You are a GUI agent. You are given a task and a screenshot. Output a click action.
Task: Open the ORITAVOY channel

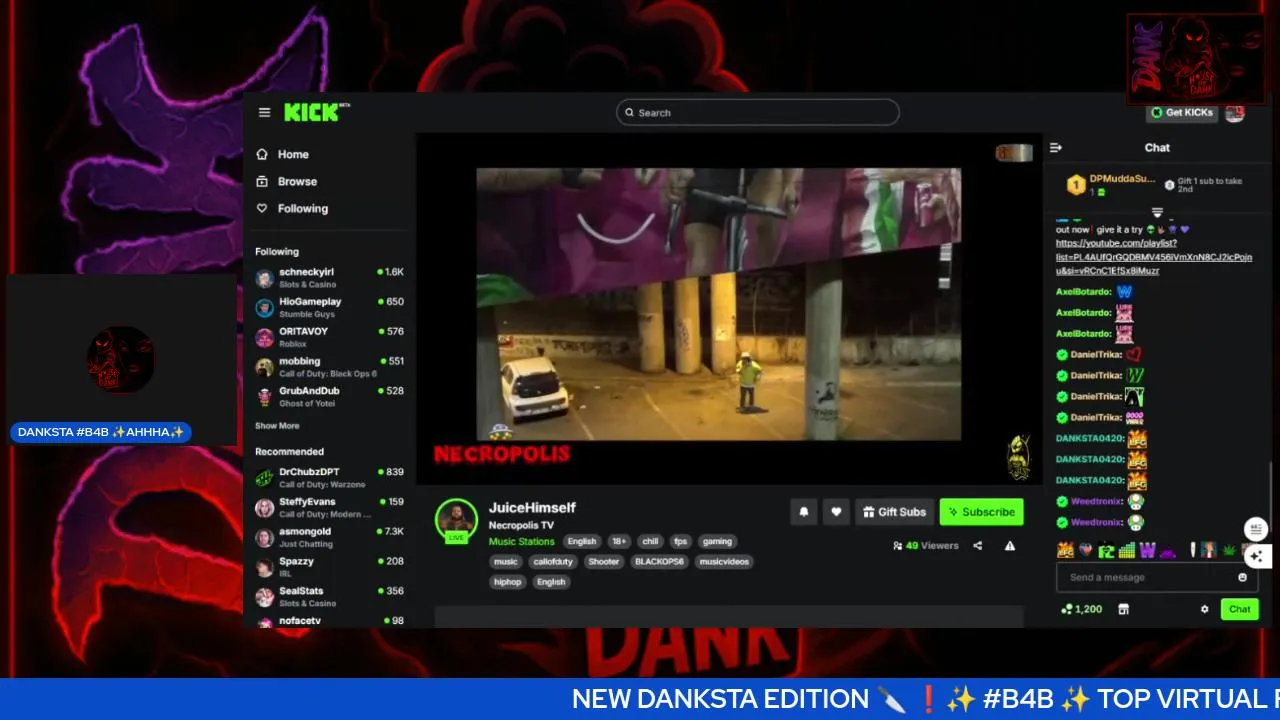coord(329,337)
